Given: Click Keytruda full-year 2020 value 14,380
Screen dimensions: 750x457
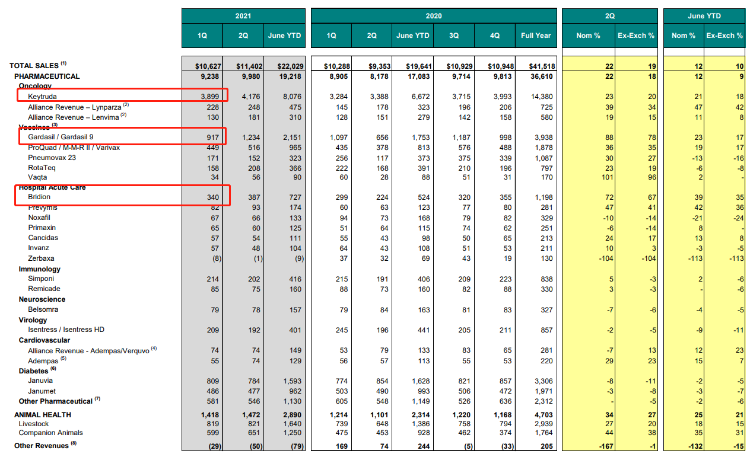Looking at the screenshot, I should (x=543, y=96).
